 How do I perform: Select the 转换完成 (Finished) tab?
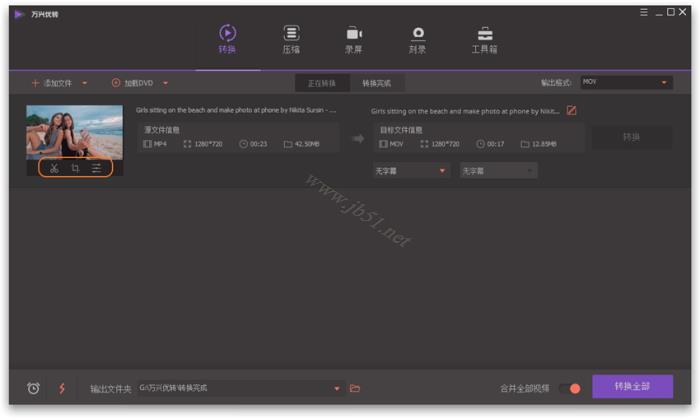(x=377, y=84)
